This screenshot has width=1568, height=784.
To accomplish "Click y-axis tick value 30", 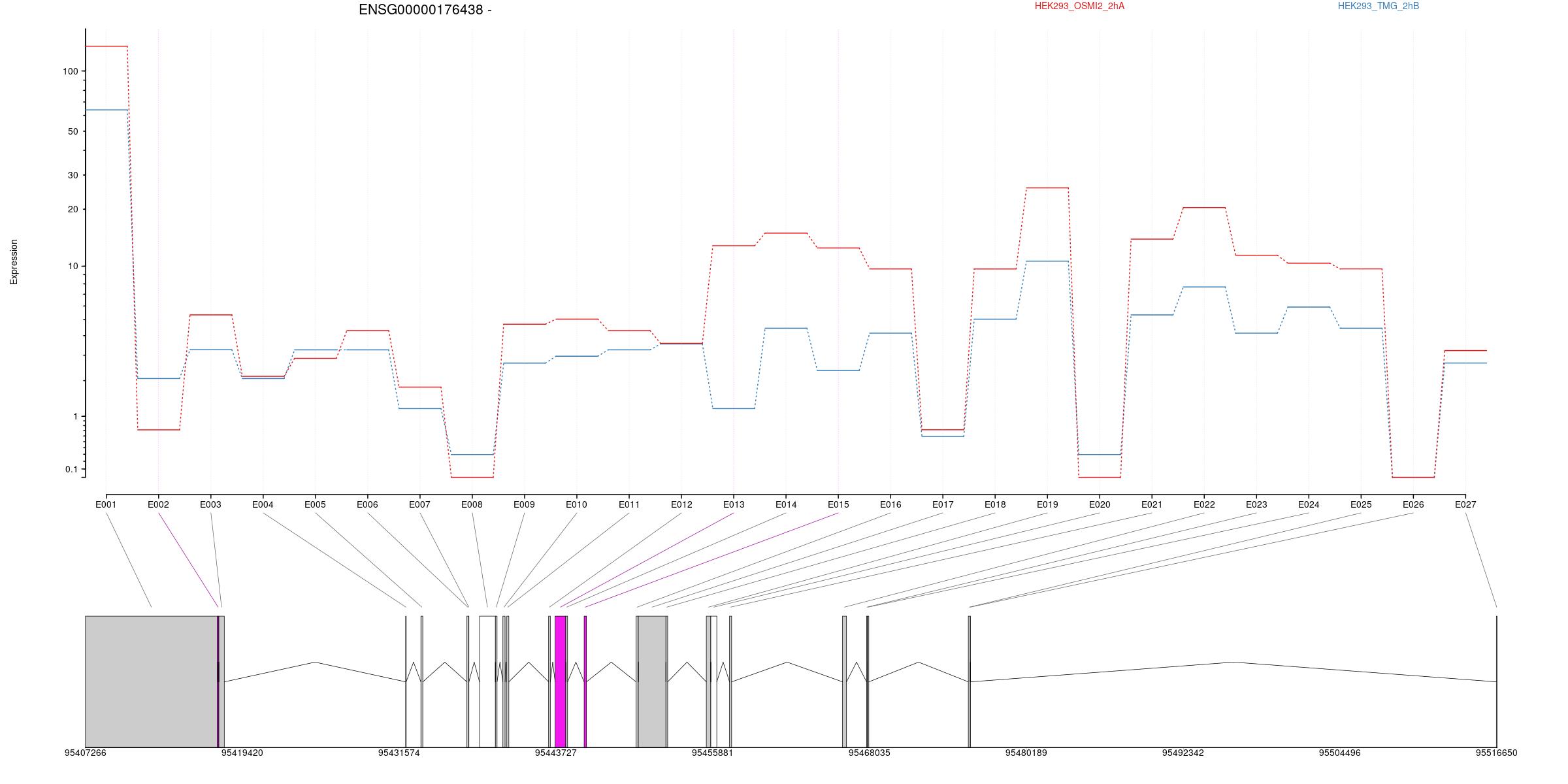I will 73,175.
